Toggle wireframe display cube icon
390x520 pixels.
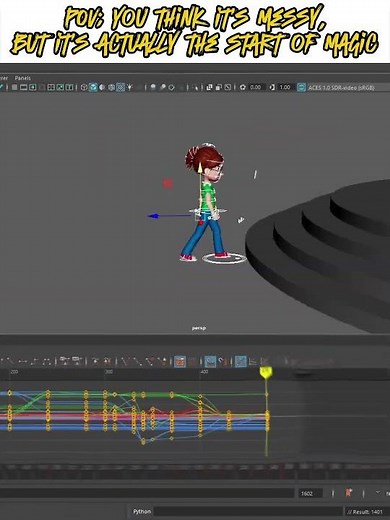(84, 87)
